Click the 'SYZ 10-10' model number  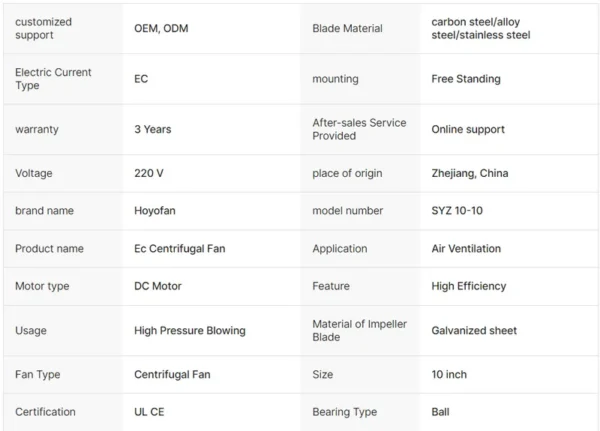click(457, 211)
